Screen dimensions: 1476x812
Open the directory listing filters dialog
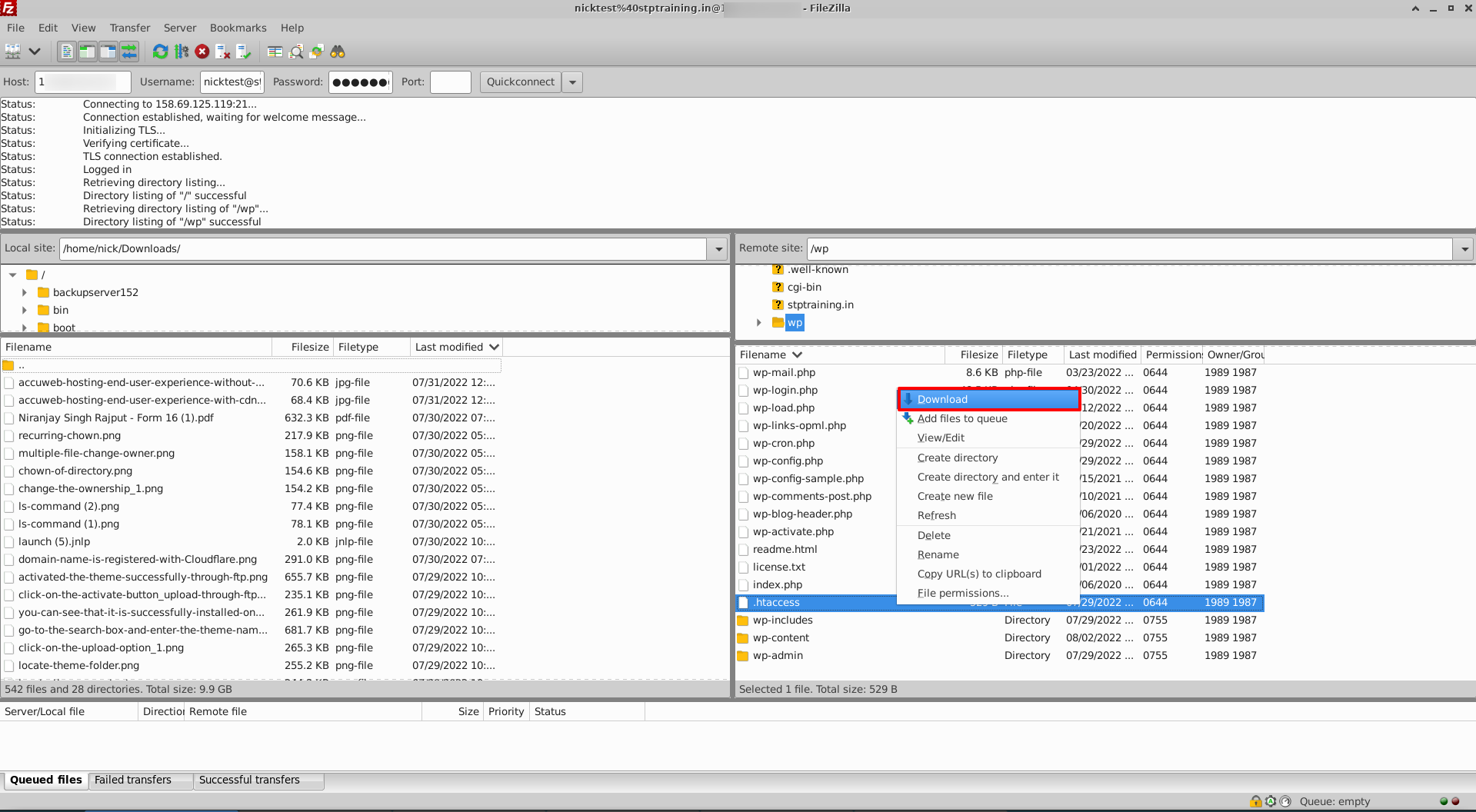pyautogui.click(x=275, y=52)
